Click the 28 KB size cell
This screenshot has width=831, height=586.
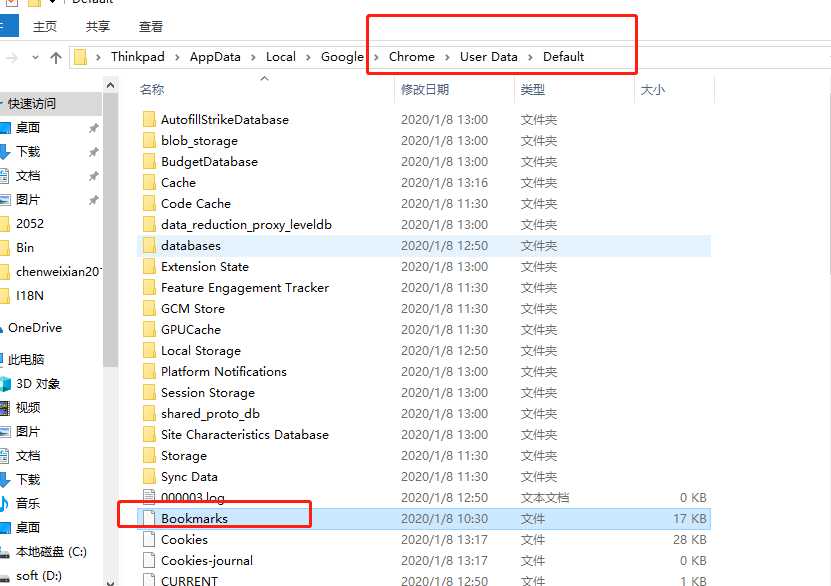pyautogui.click(x=689, y=540)
